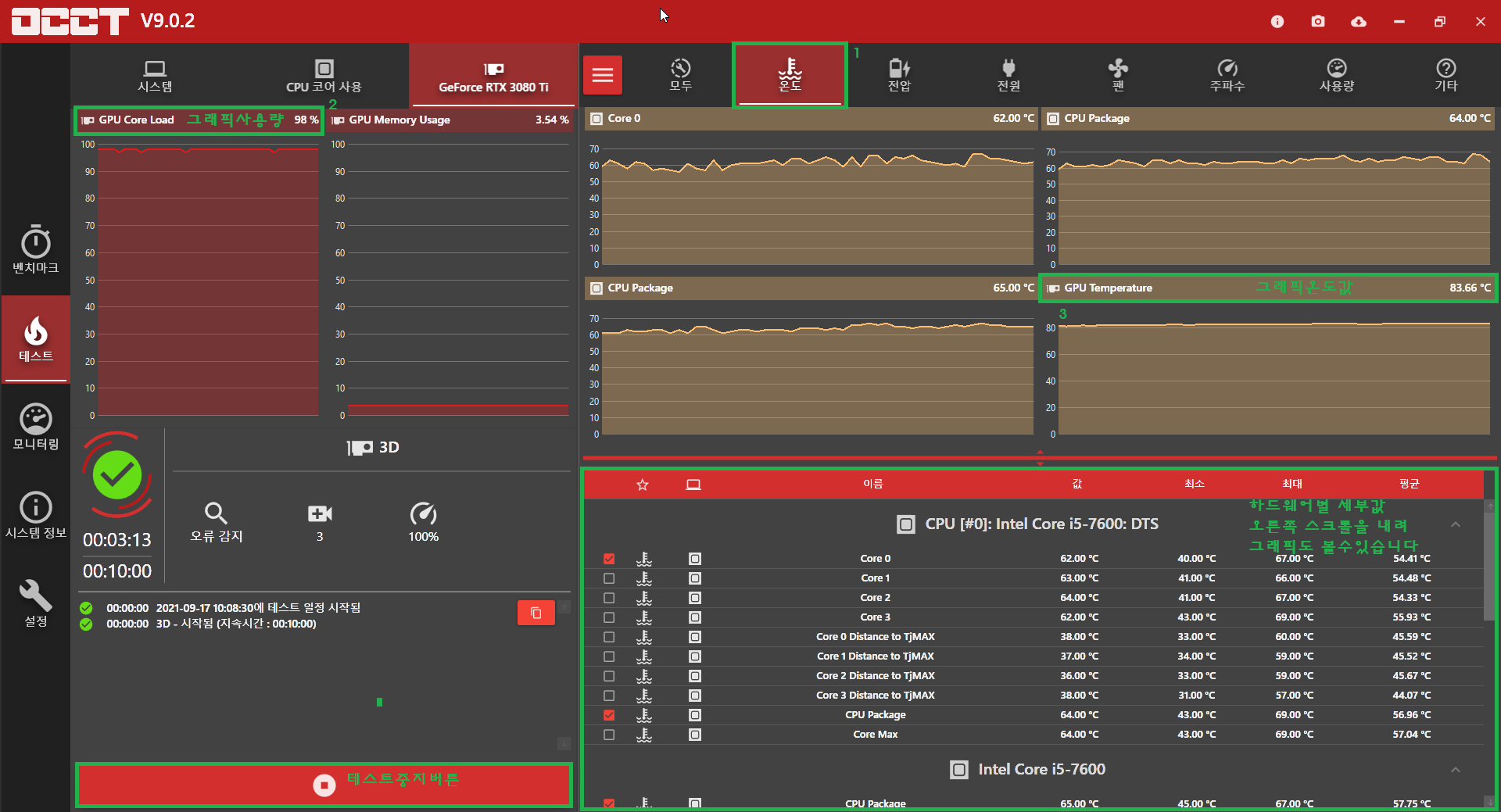Image resolution: width=1501 pixels, height=812 pixels.
Task: Click the chip icon in Core 3 row
Action: tap(695, 617)
